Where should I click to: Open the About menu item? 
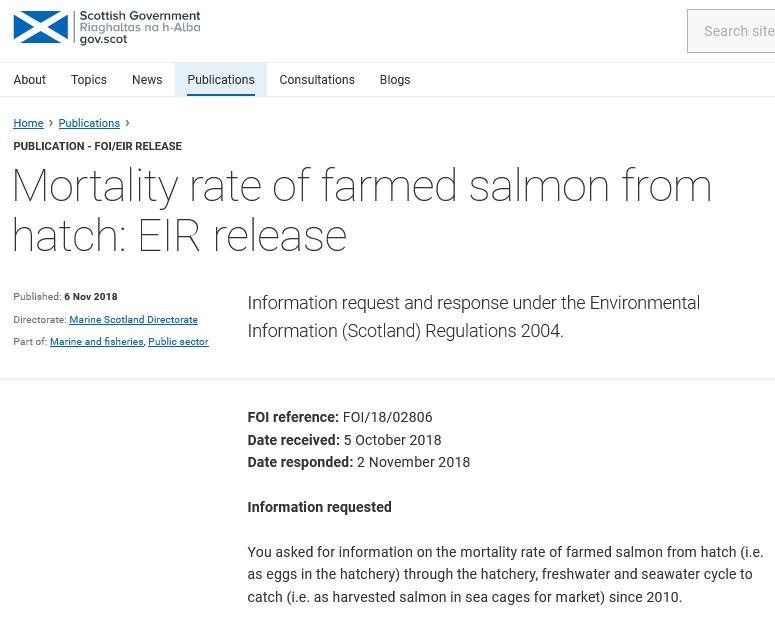coord(30,80)
